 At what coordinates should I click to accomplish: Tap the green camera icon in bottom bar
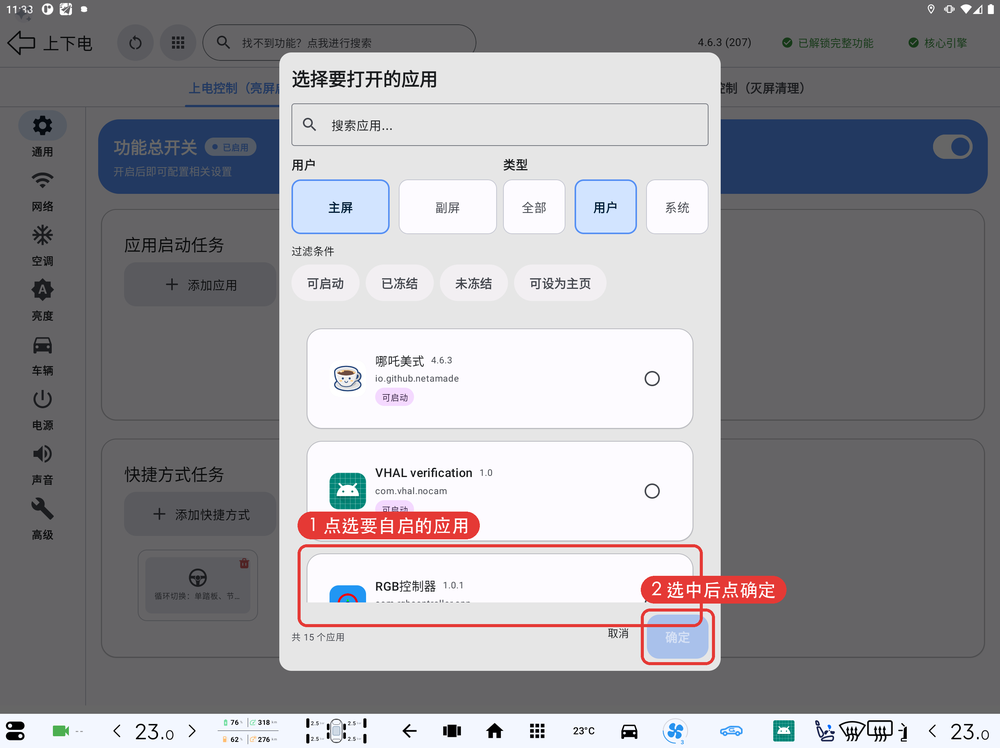[x=61, y=731]
